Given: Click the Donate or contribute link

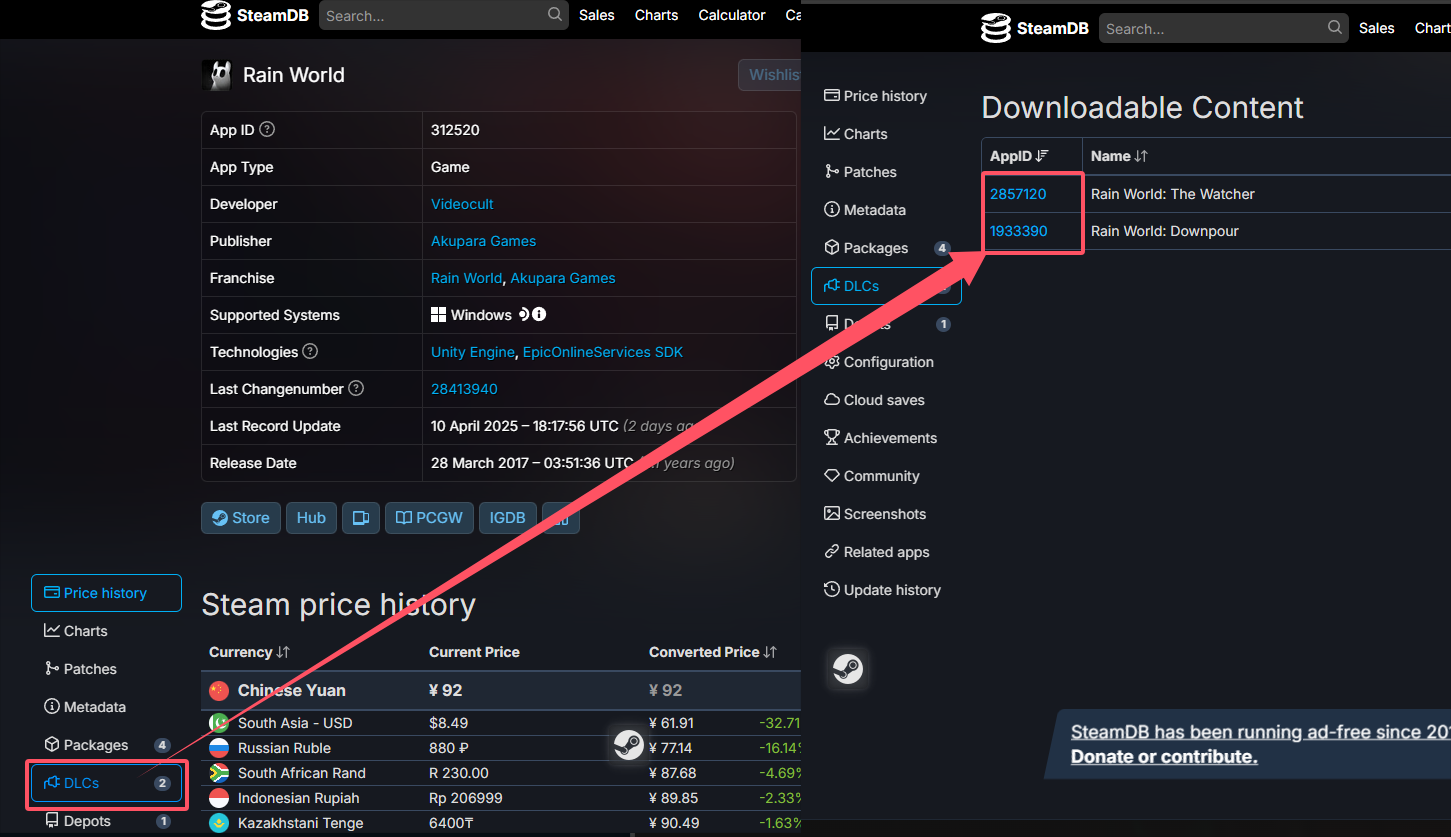Looking at the screenshot, I should point(1164,756).
